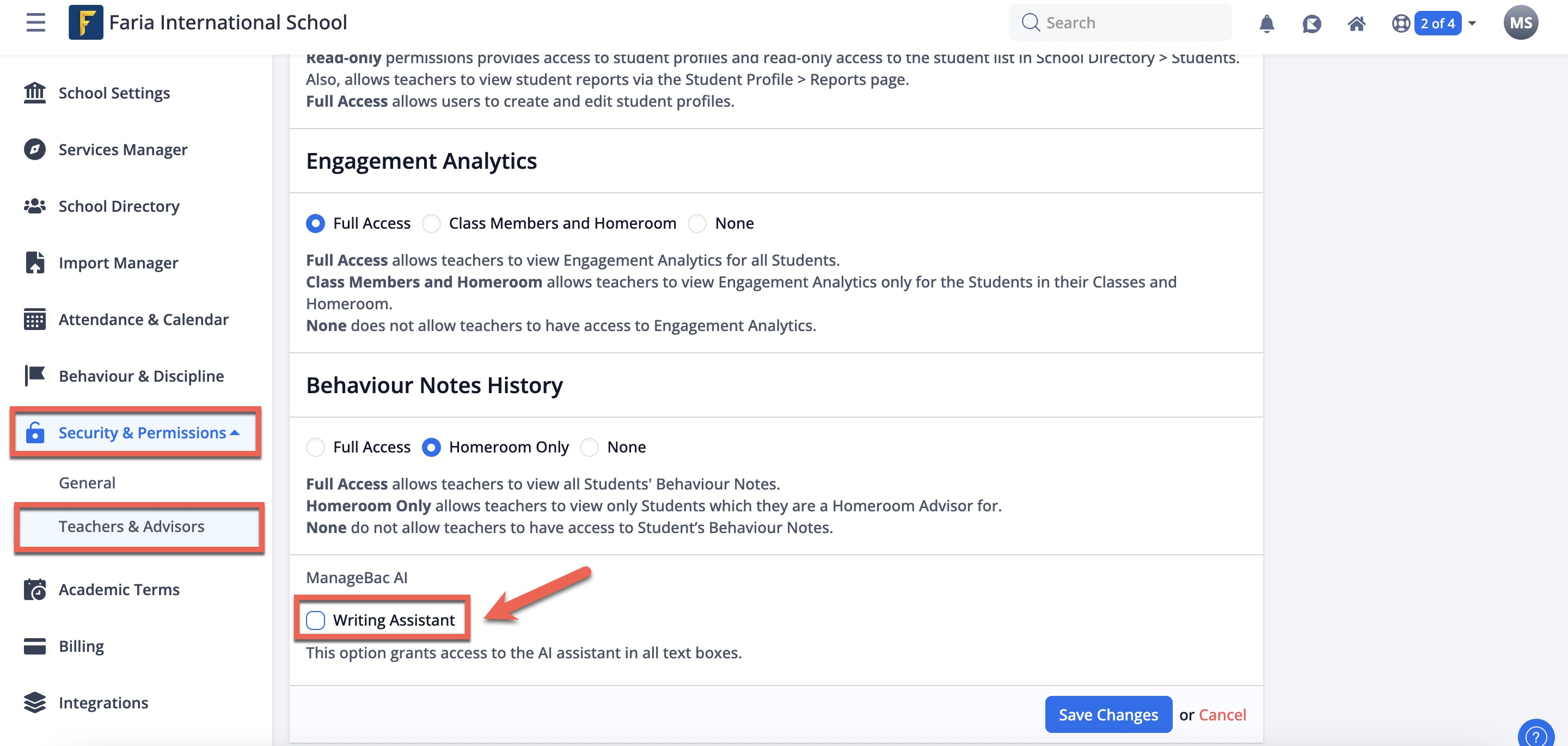Screen dimensions: 1568x746
Task: Choose Class Members and Homeroom option
Action: click(432, 223)
